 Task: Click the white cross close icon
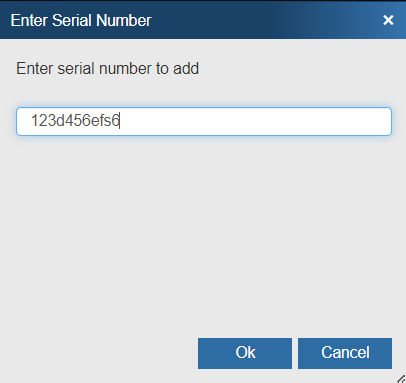tap(388, 20)
